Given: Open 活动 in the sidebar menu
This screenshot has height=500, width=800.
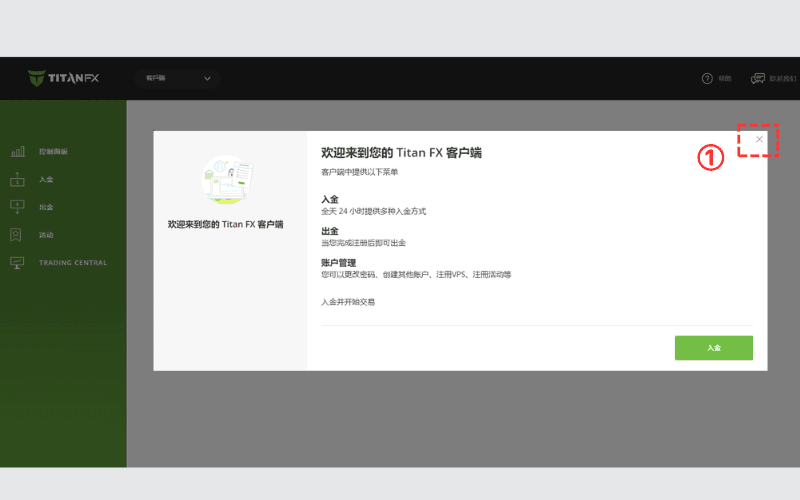Looking at the screenshot, I should pos(46,235).
